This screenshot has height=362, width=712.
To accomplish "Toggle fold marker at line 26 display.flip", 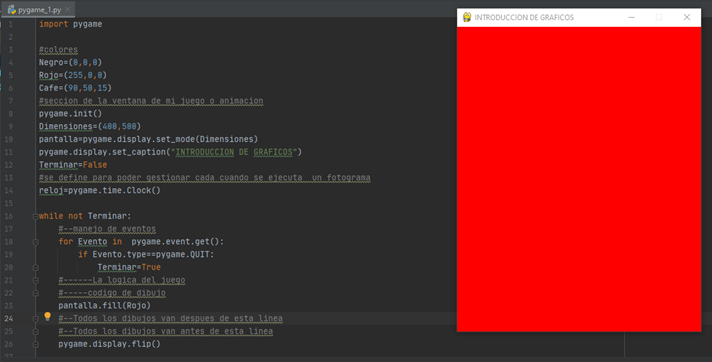I will point(35,344).
